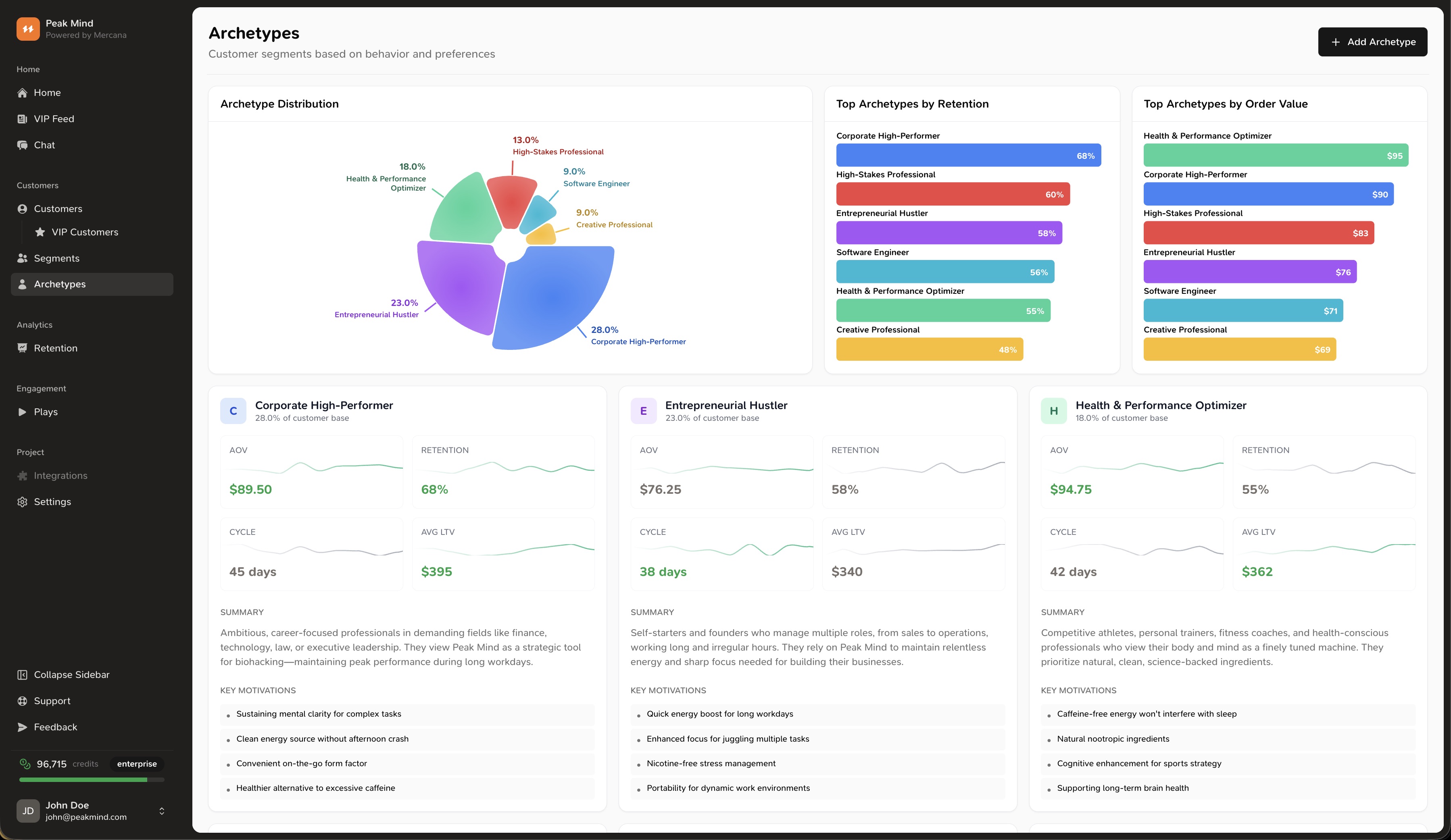Open the Integrations menu item

(x=60, y=476)
